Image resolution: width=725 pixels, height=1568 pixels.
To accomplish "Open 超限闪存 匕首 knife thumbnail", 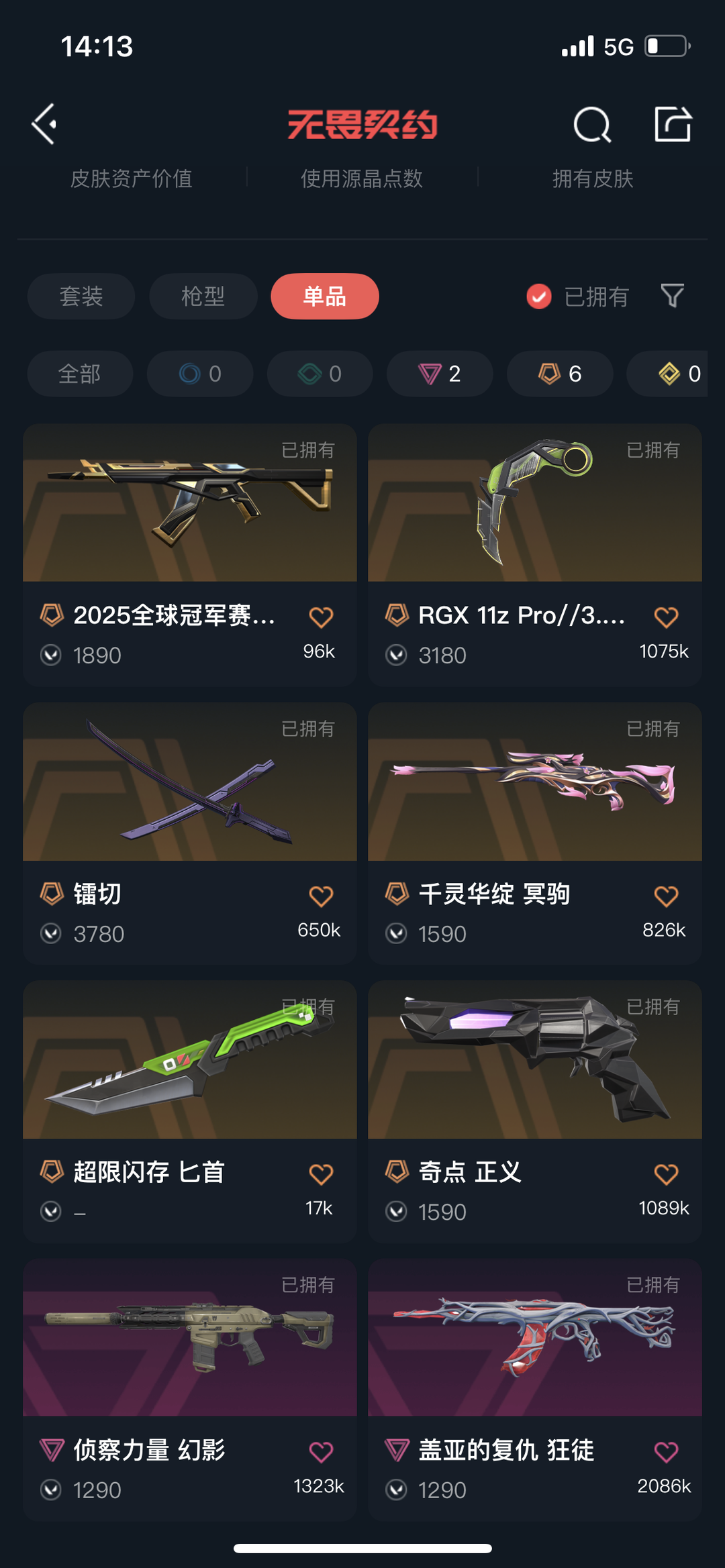I will (x=190, y=1060).
